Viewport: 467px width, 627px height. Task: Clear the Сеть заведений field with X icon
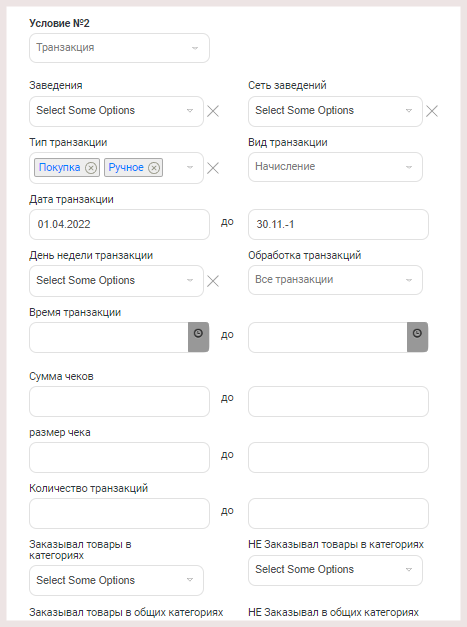click(x=432, y=111)
